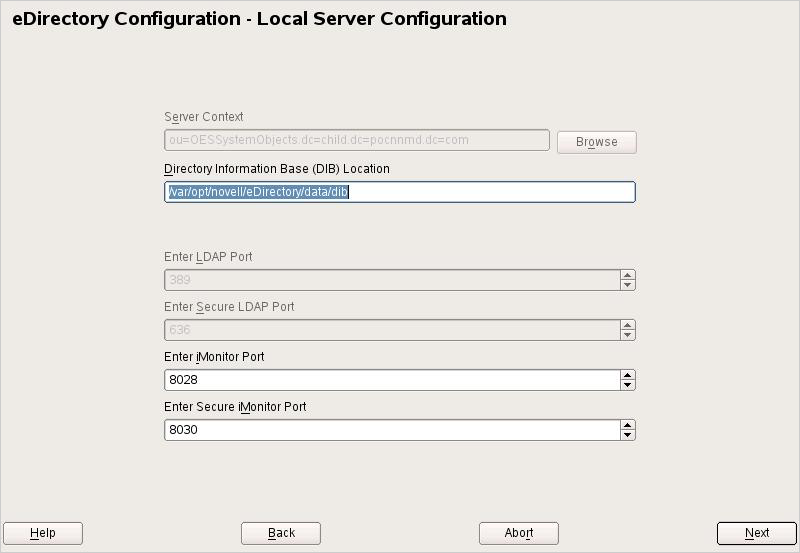Open the Help dialog
Viewport: 800px width, 553px height.
point(43,533)
